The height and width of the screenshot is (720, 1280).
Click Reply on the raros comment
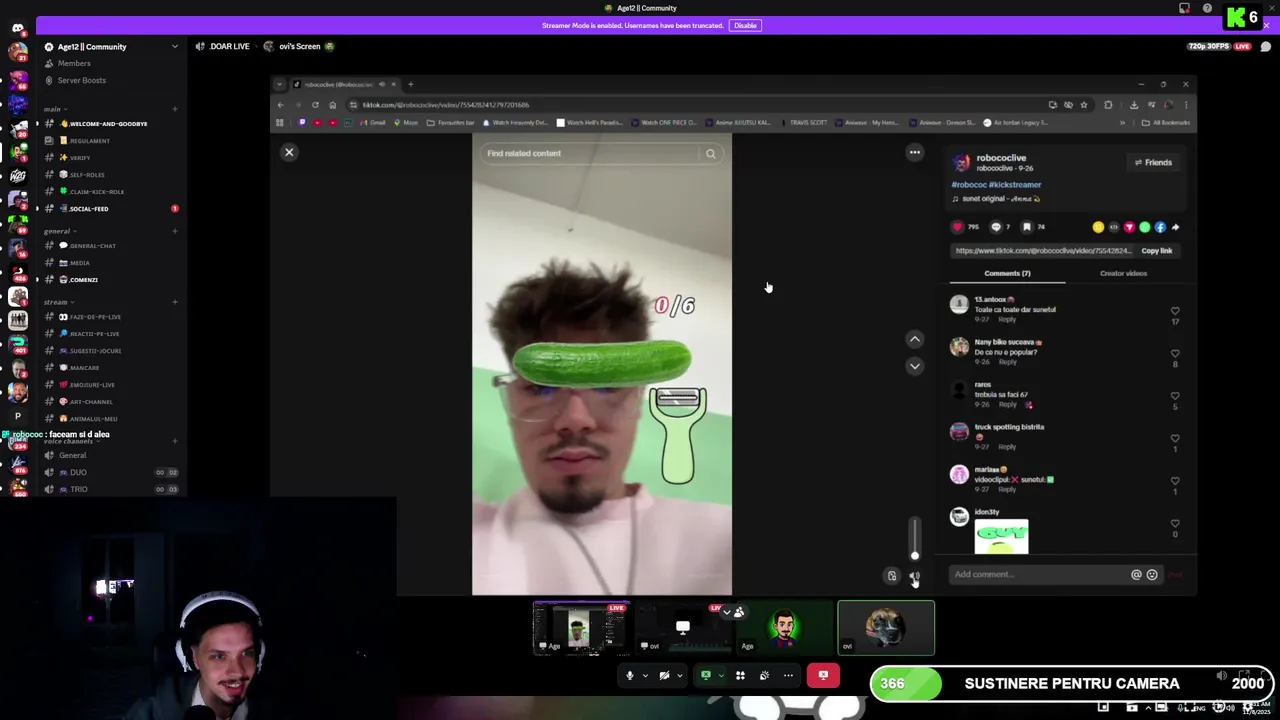click(1008, 404)
